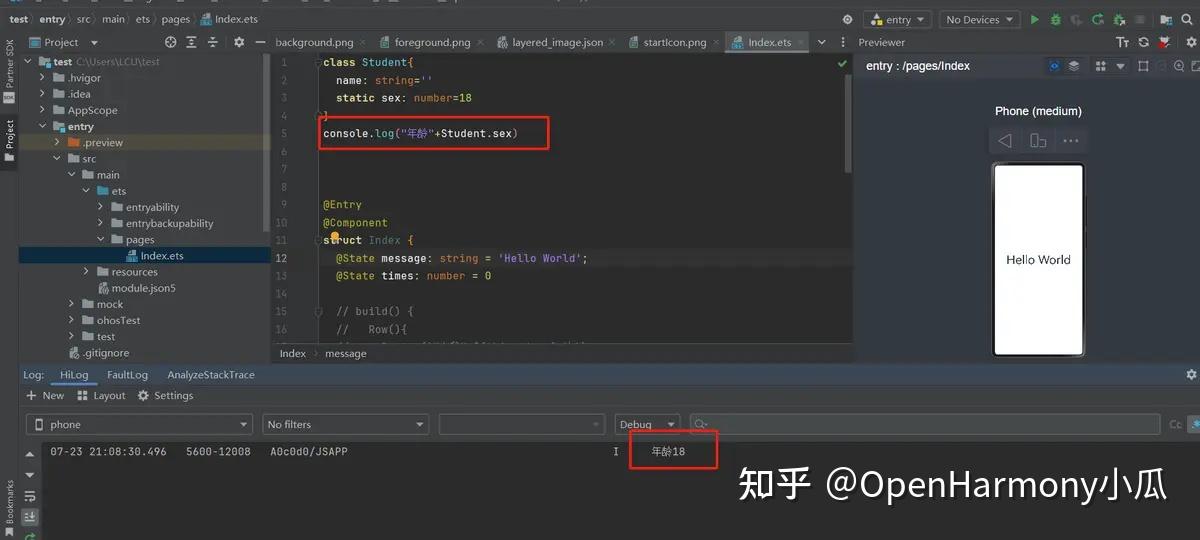Toggle case-sensitive Cc button in log search
The width and height of the screenshot is (1200, 540).
(1176, 425)
